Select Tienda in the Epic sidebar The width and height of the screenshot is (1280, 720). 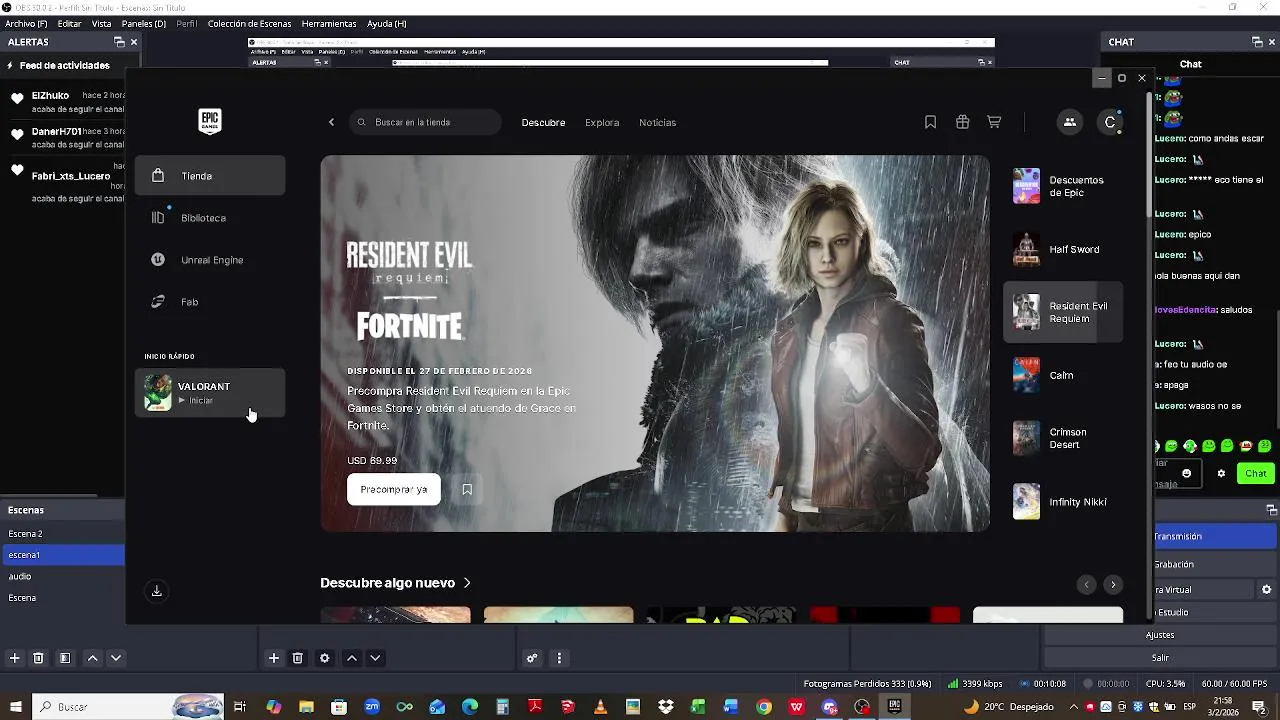click(210, 176)
